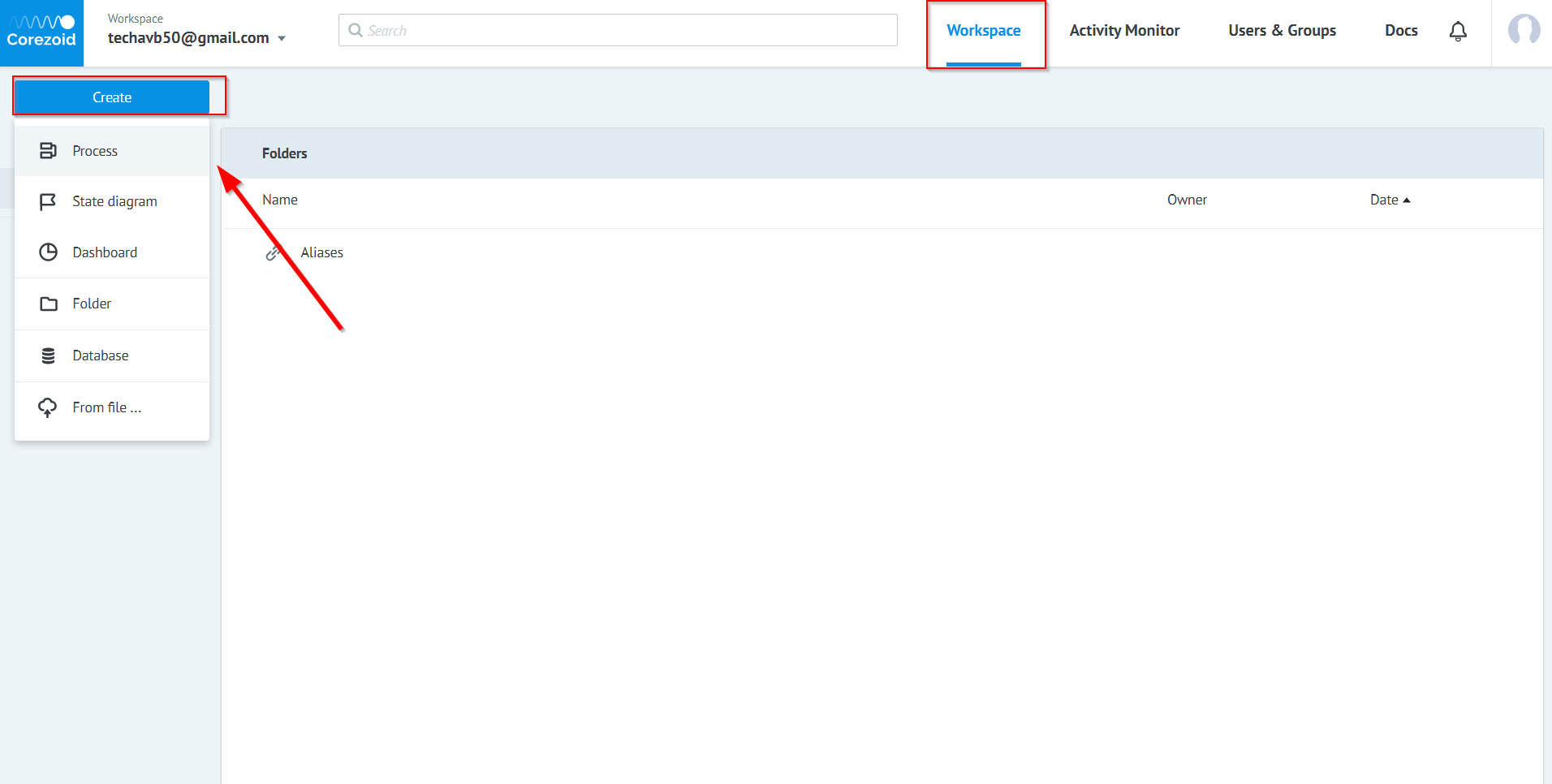Screen dimensions: 1552x784
Task: Click the blue Create button
Action: point(112,97)
